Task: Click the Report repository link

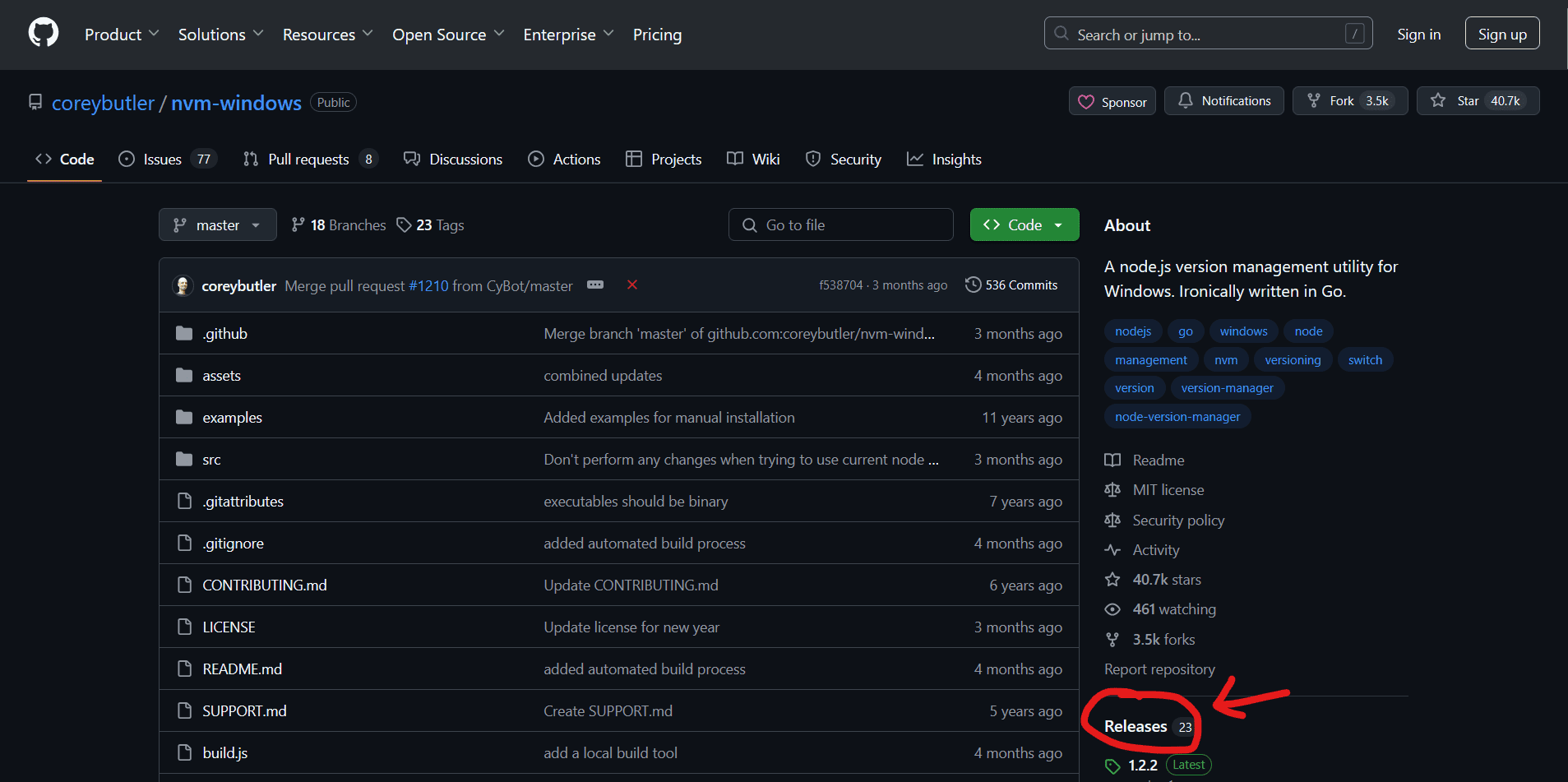Action: [x=1159, y=669]
